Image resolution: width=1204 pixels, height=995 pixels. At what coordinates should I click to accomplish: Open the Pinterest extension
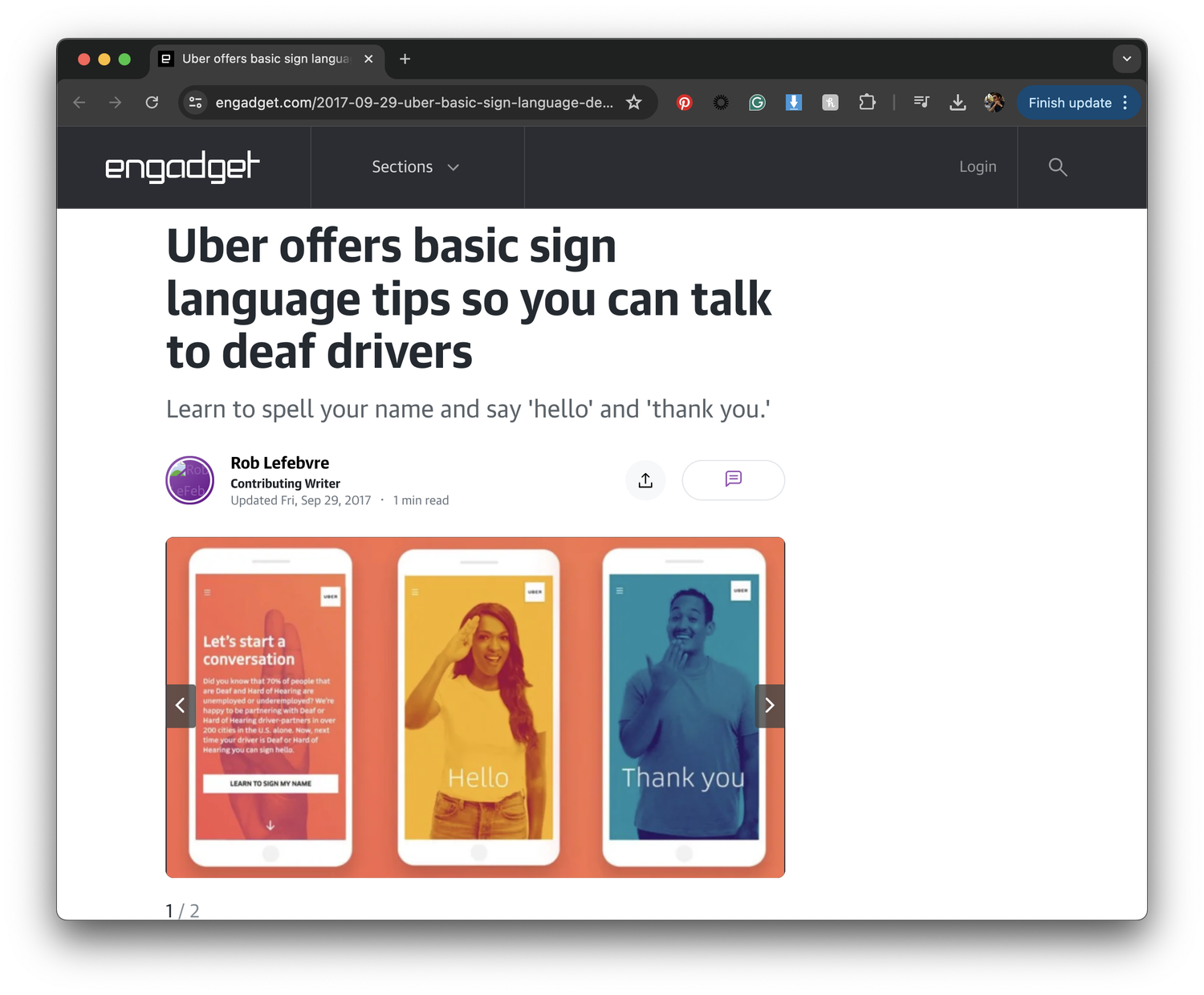click(x=685, y=103)
